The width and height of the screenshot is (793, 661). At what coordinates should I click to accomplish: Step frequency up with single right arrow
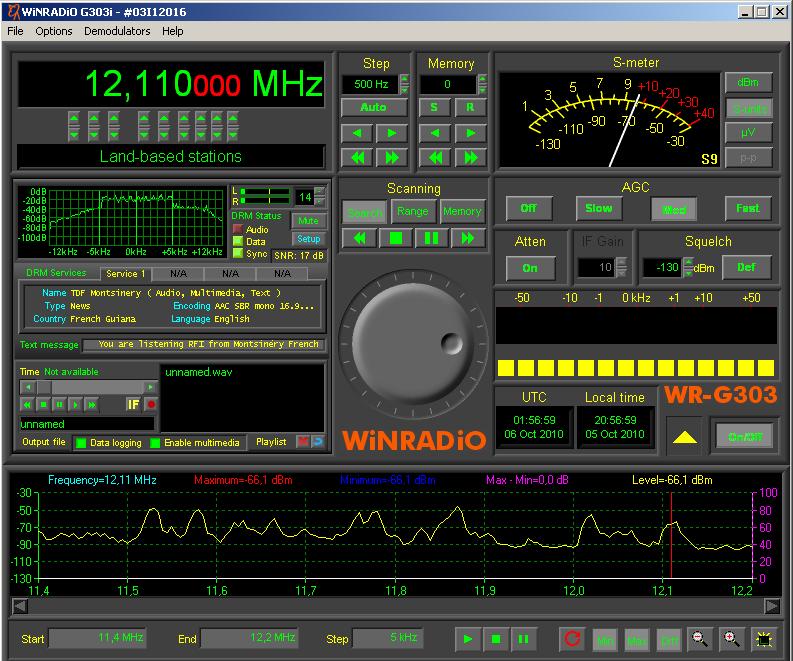click(391, 133)
